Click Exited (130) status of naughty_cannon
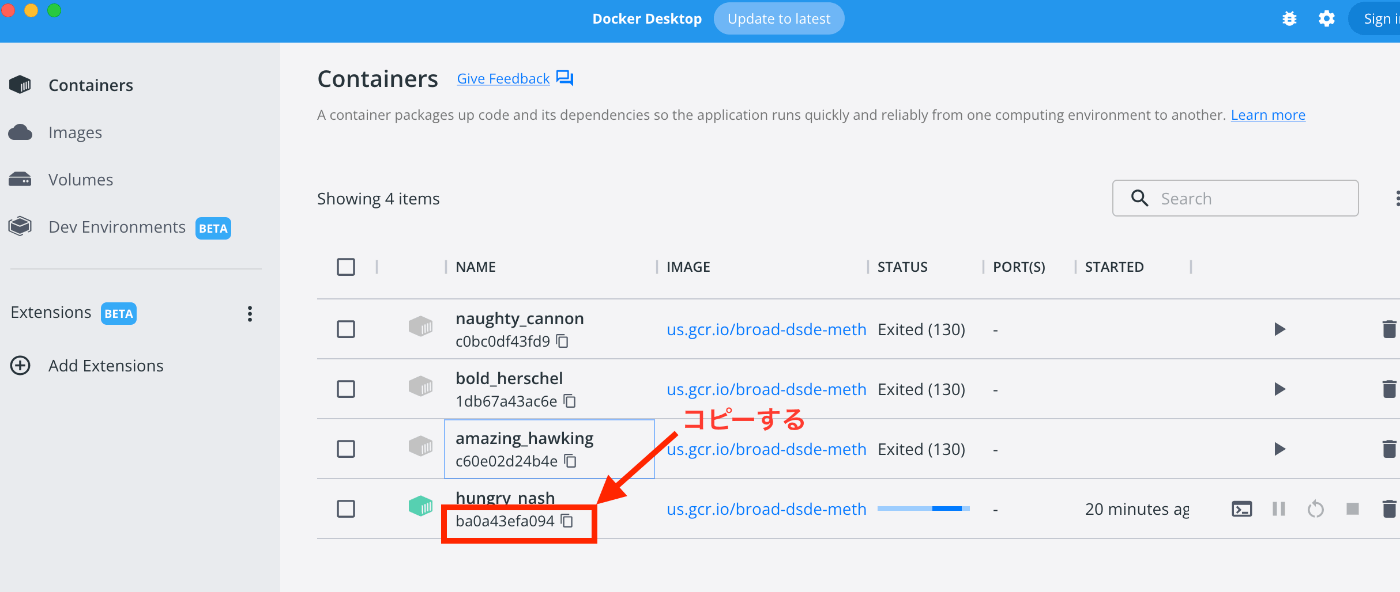The image size is (1400, 592). [x=921, y=329]
